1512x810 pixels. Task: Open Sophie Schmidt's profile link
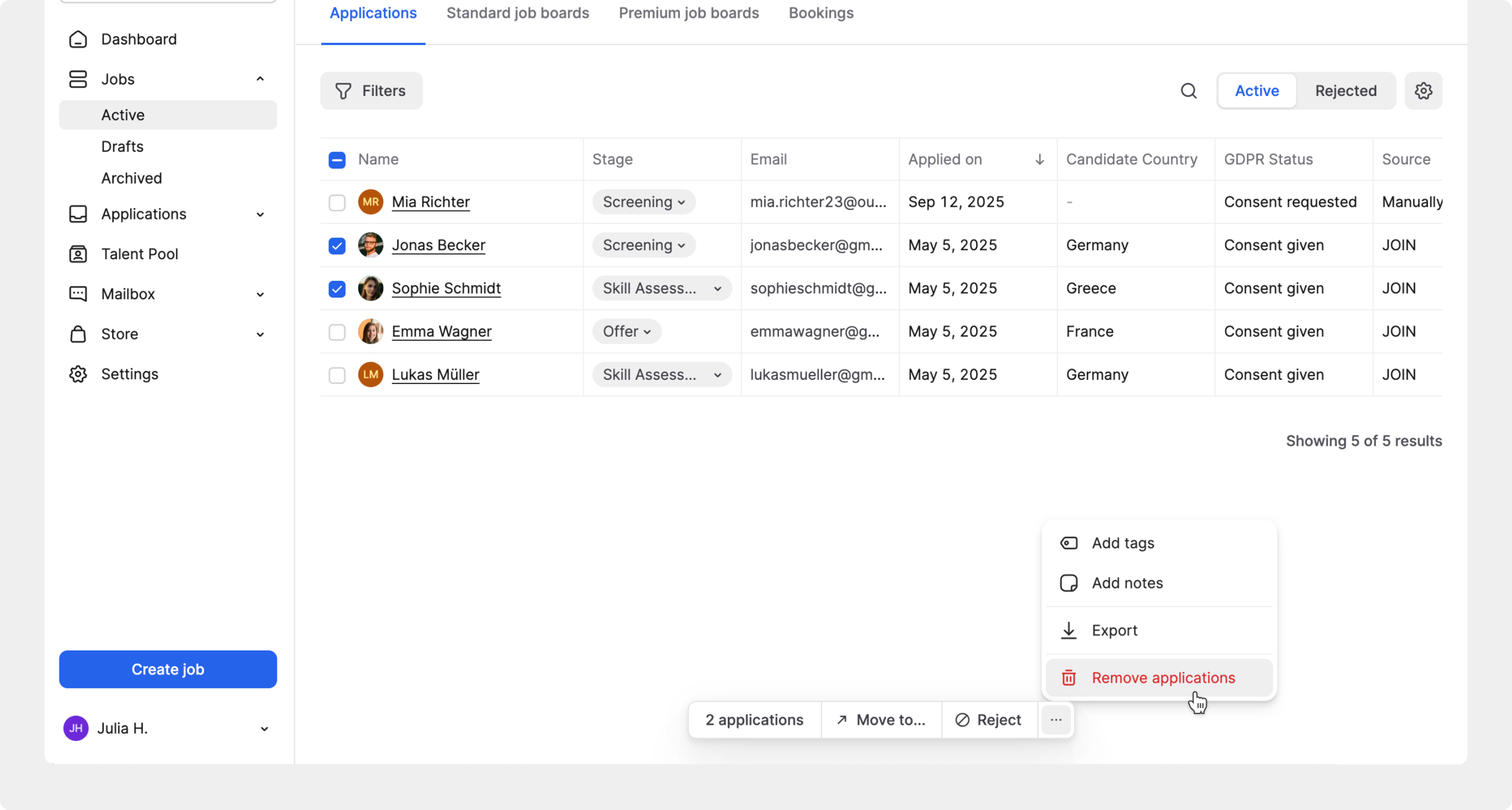pyautogui.click(x=446, y=288)
